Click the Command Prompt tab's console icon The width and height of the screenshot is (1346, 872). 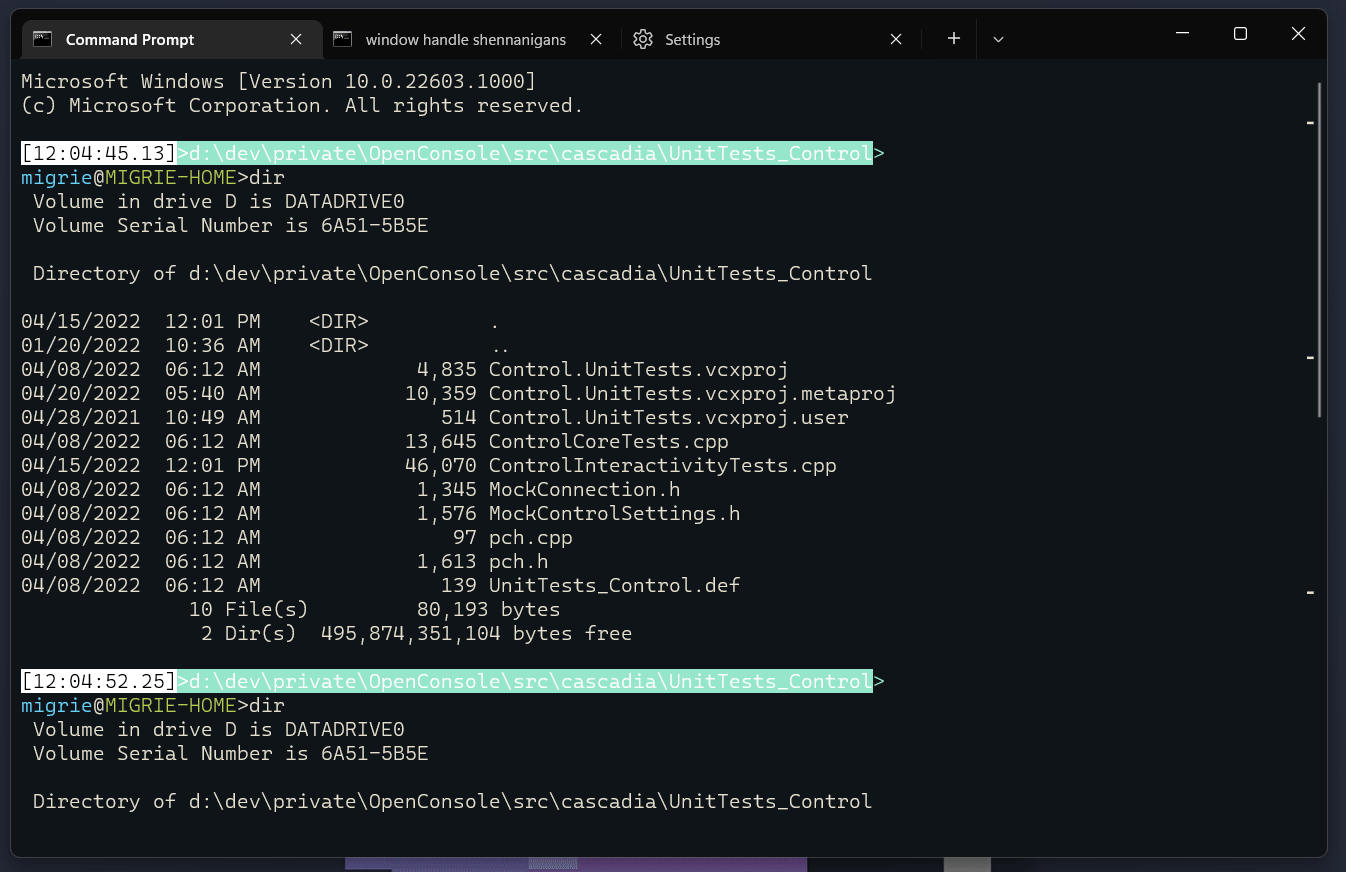42,39
